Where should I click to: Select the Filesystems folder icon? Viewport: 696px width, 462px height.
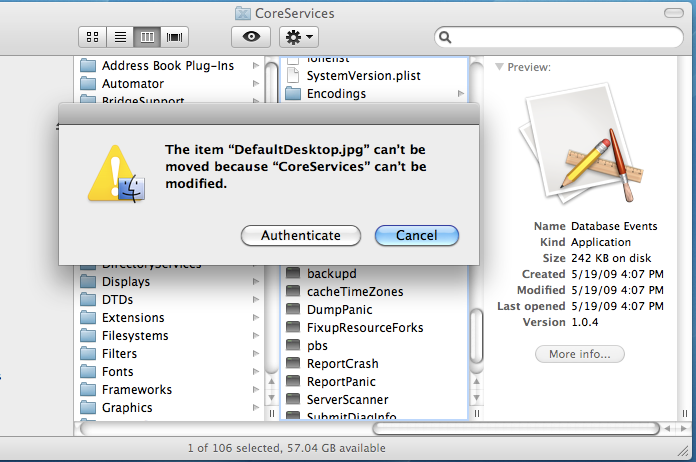pos(88,336)
